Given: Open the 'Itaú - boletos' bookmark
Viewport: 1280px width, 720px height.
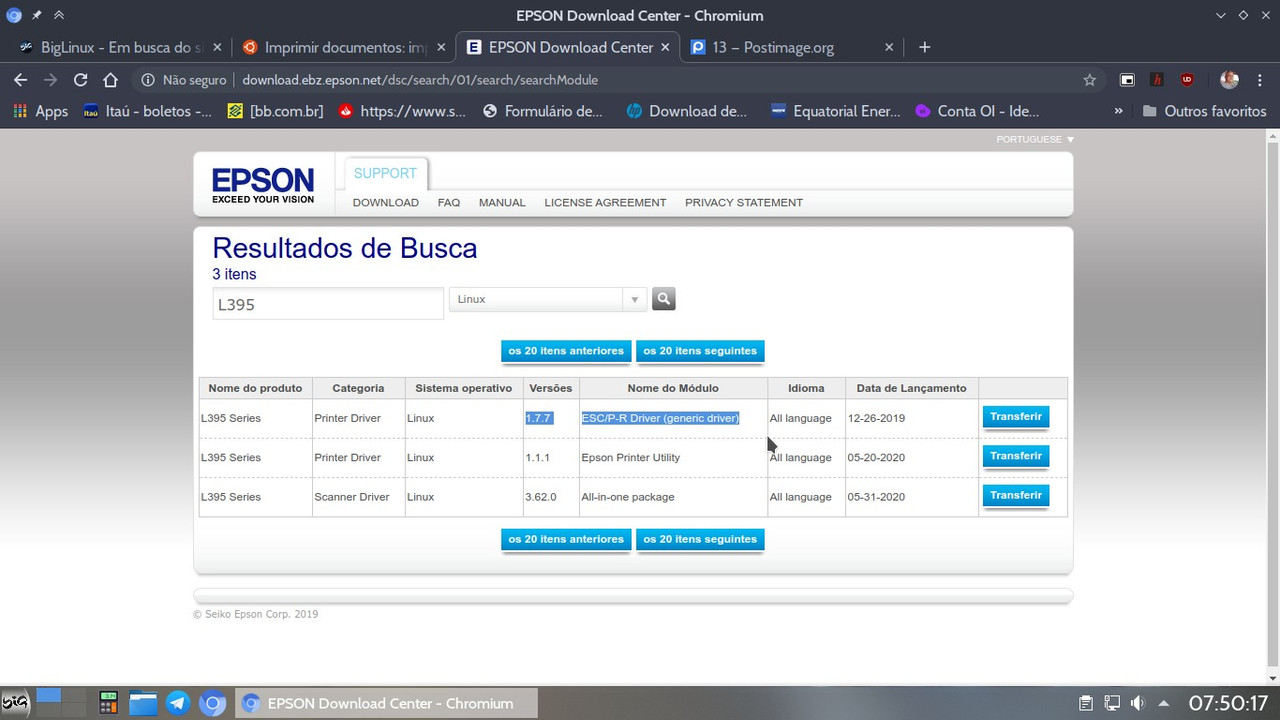Looking at the screenshot, I should [x=148, y=111].
